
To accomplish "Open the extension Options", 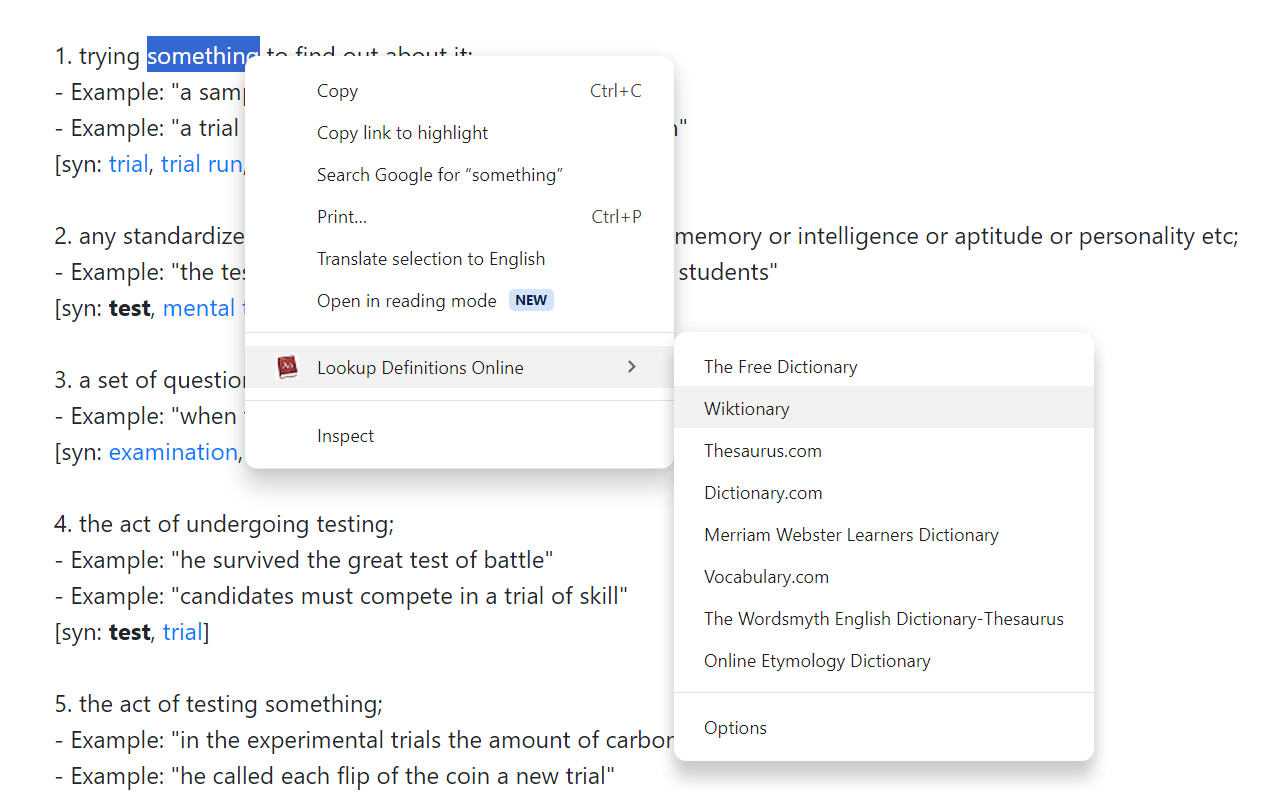I will click(735, 727).
